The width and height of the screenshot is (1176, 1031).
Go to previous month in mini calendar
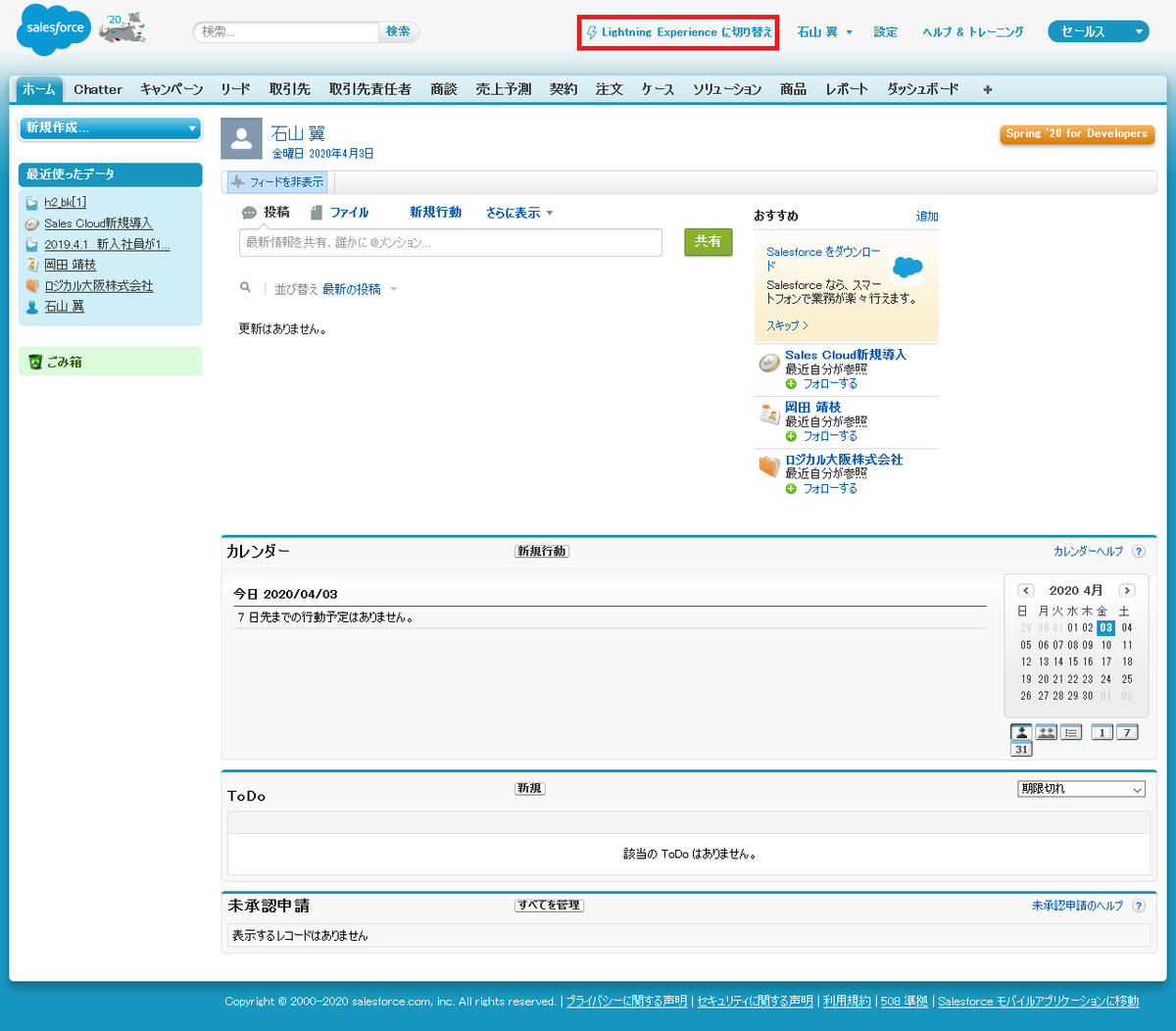[1026, 590]
